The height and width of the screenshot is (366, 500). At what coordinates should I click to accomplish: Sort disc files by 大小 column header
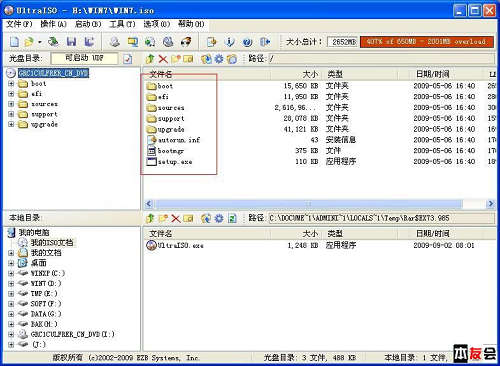coord(296,74)
